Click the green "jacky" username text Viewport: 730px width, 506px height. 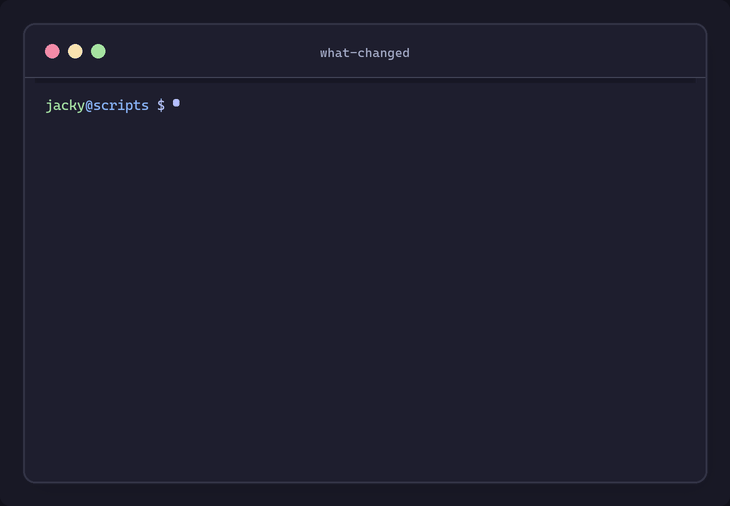point(65,105)
